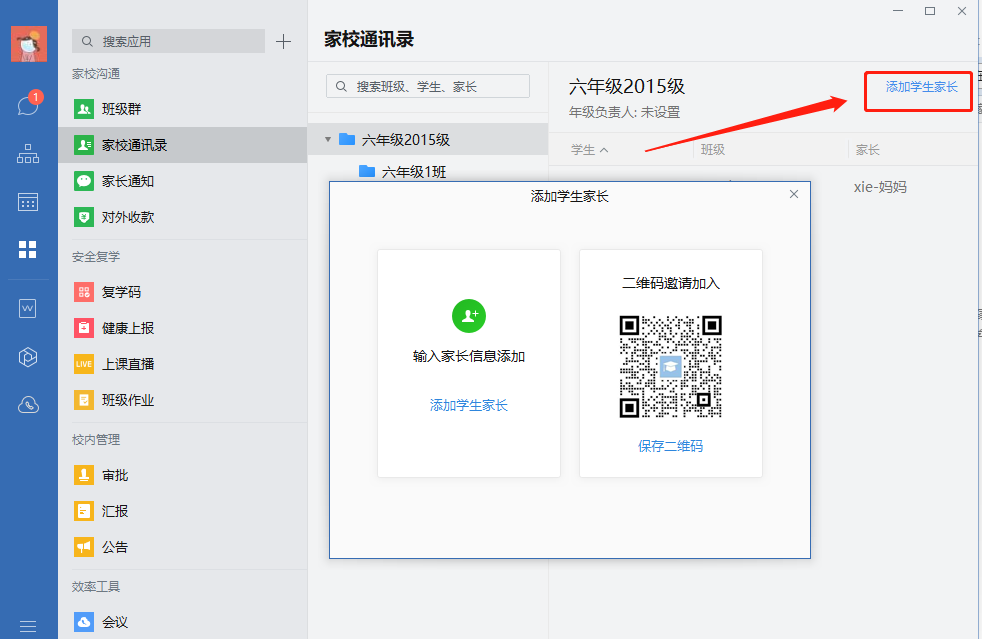Minimize the application window
Image resolution: width=982 pixels, height=639 pixels.
898,11
